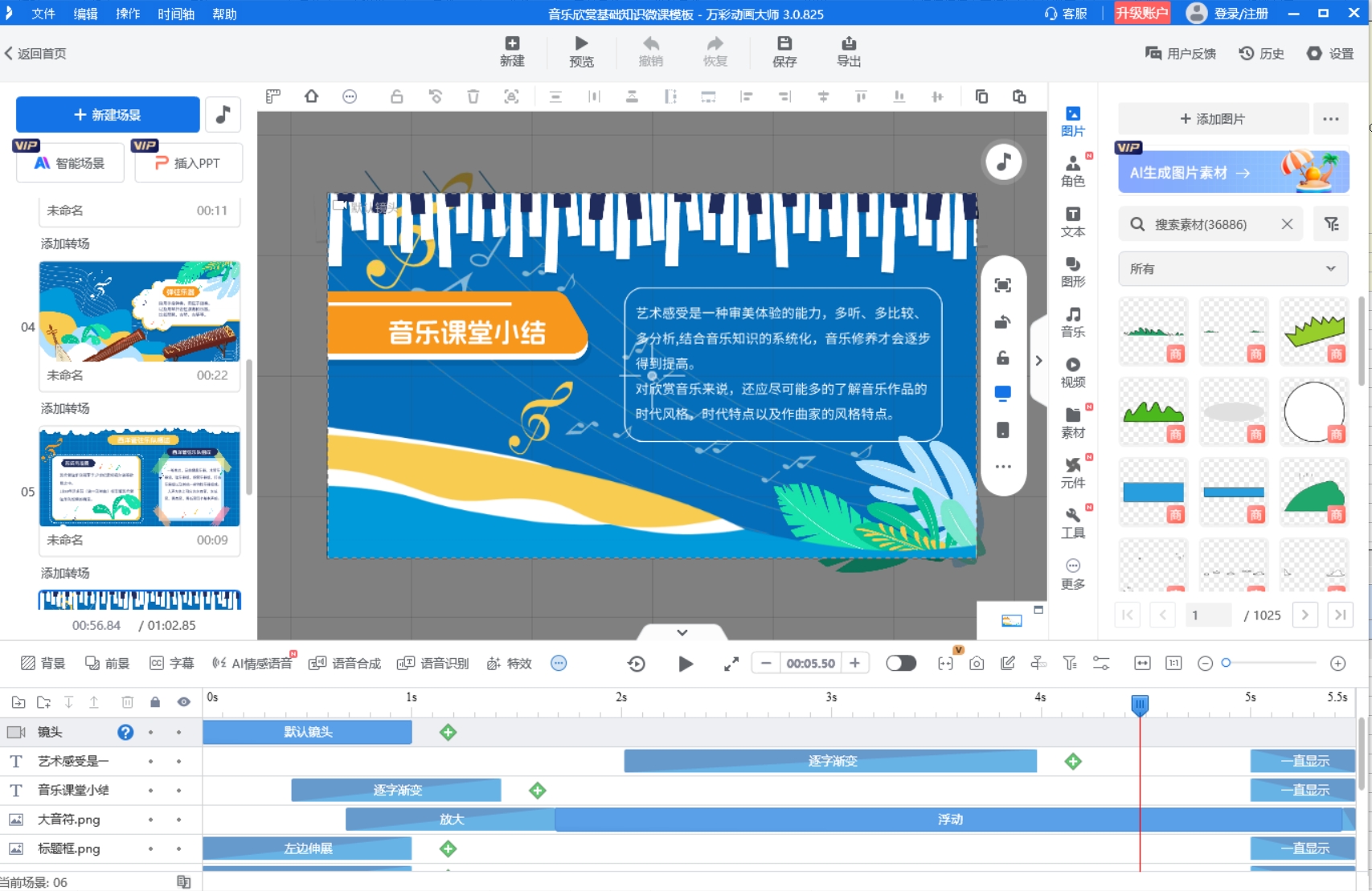The width and height of the screenshot is (1372, 891).
Task: Open the Shapes panel in right sidebar
Action: pos(1072,272)
